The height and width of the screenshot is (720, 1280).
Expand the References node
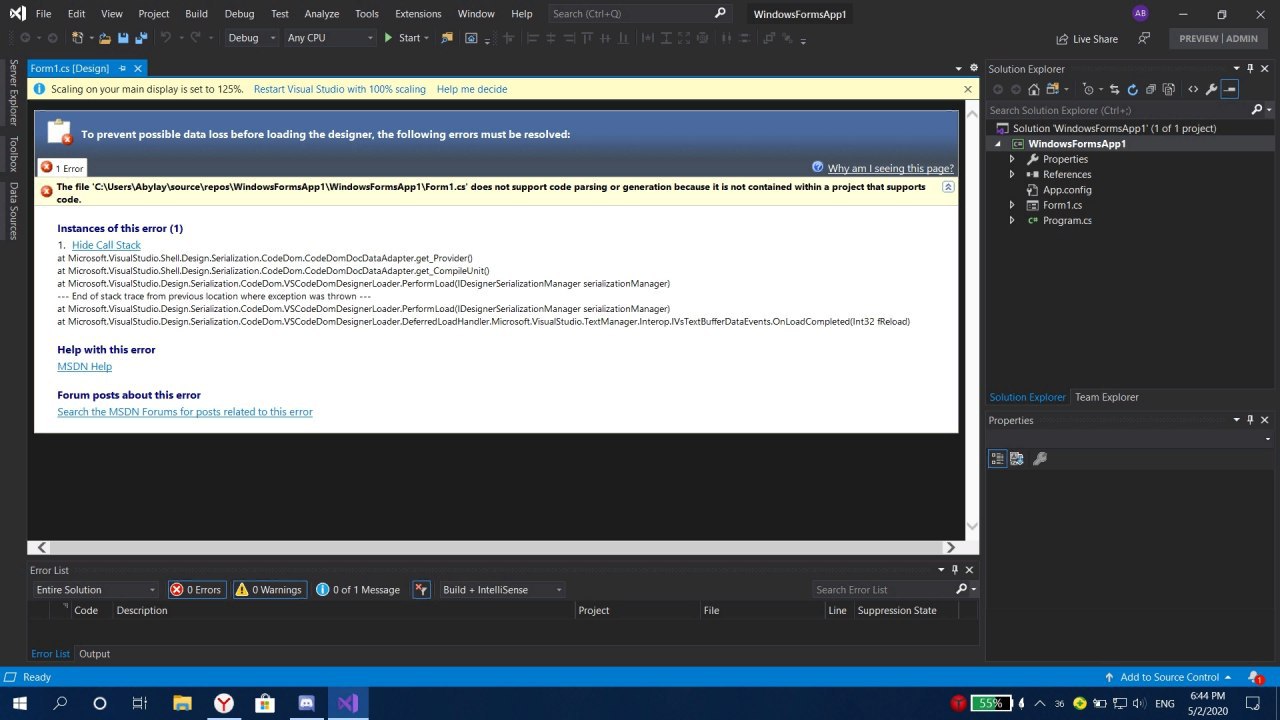tap(1012, 174)
